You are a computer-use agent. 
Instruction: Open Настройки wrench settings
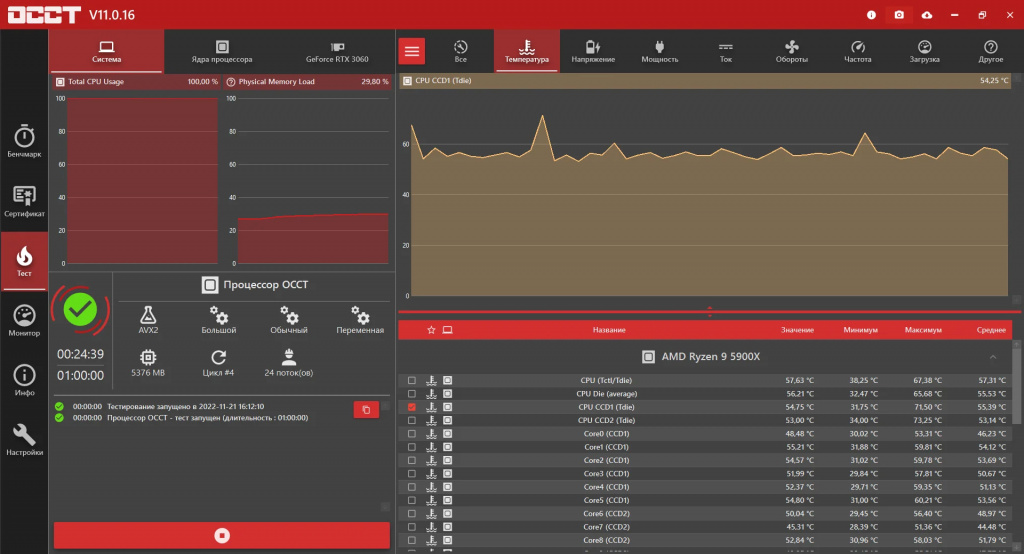(24, 440)
